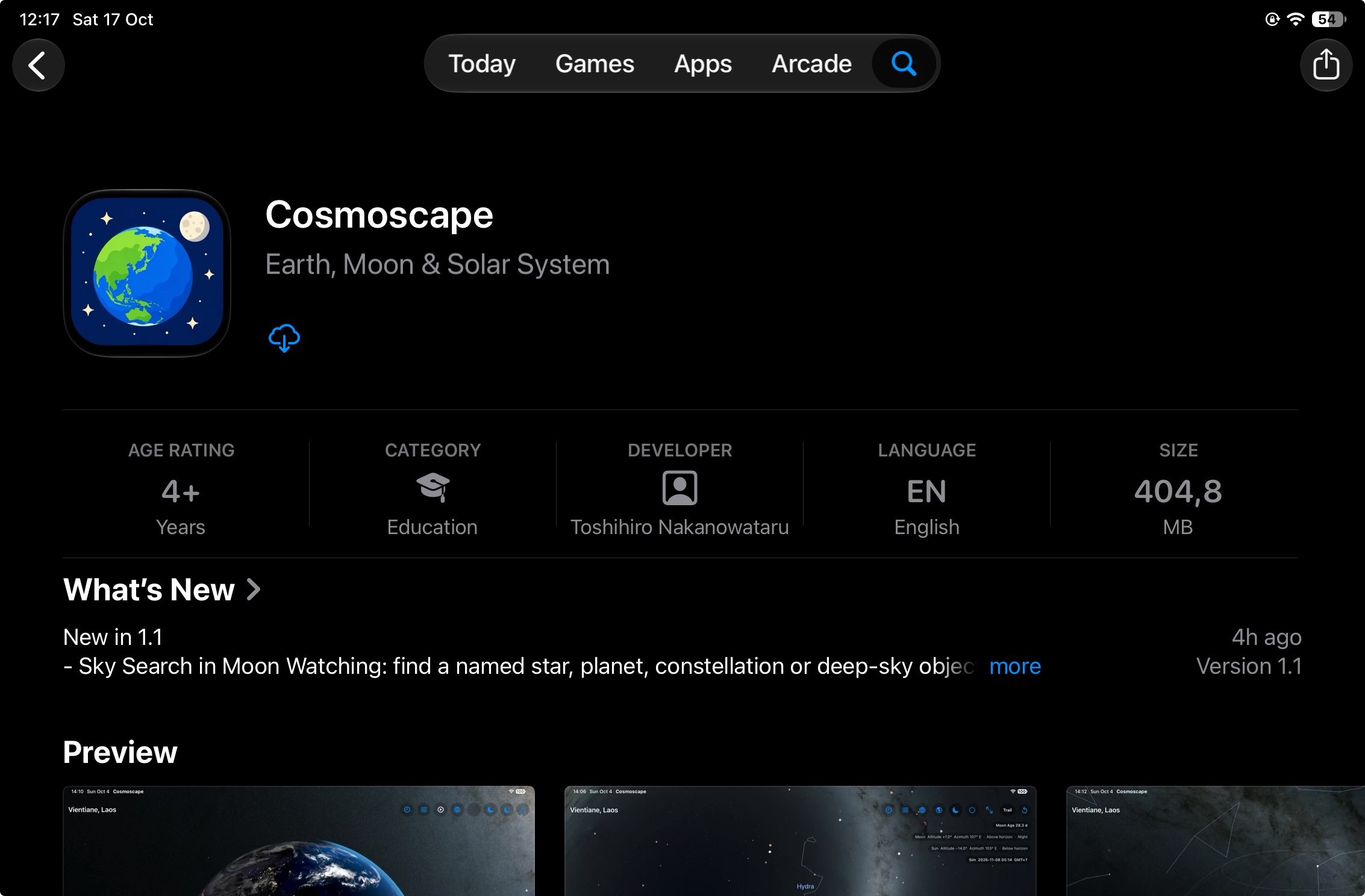Tap the 'Sat 17 Oct' date
This screenshot has height=896, width=1365.
point(113,19)
